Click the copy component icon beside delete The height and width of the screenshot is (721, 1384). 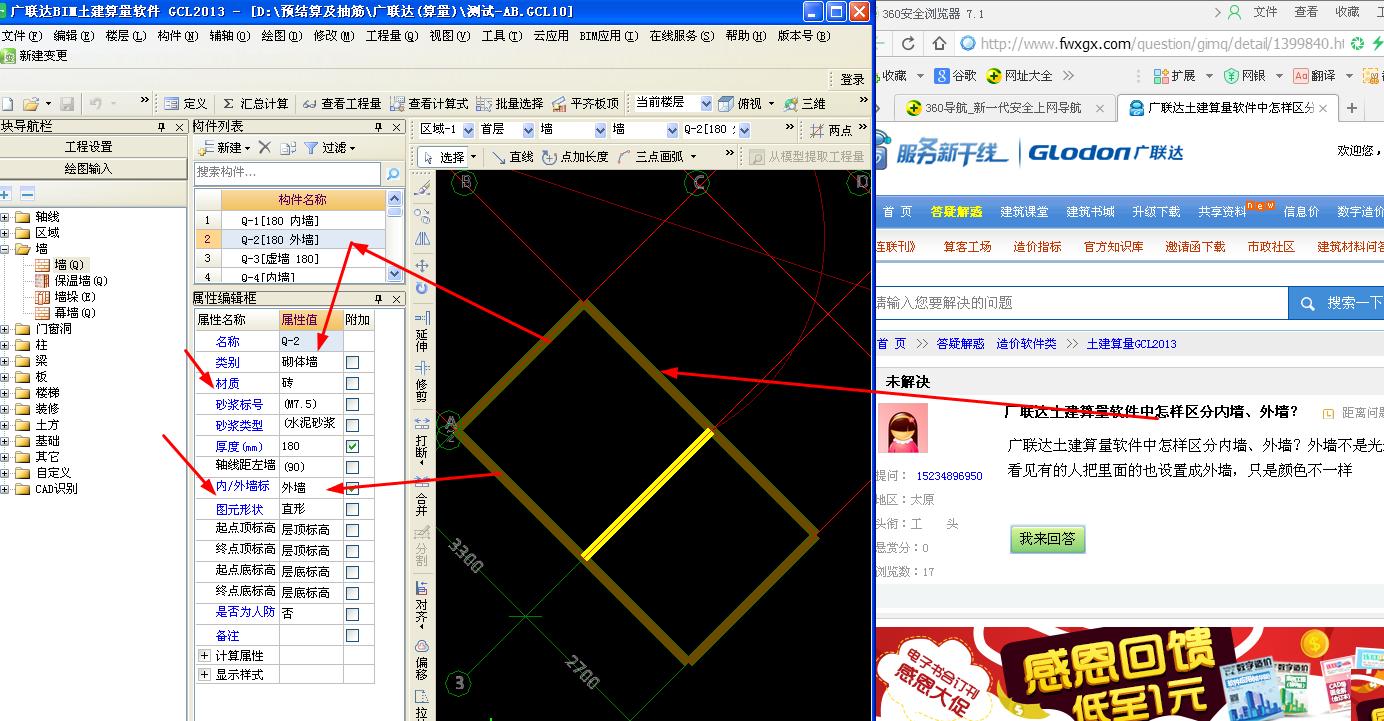(x=288, y=147)
